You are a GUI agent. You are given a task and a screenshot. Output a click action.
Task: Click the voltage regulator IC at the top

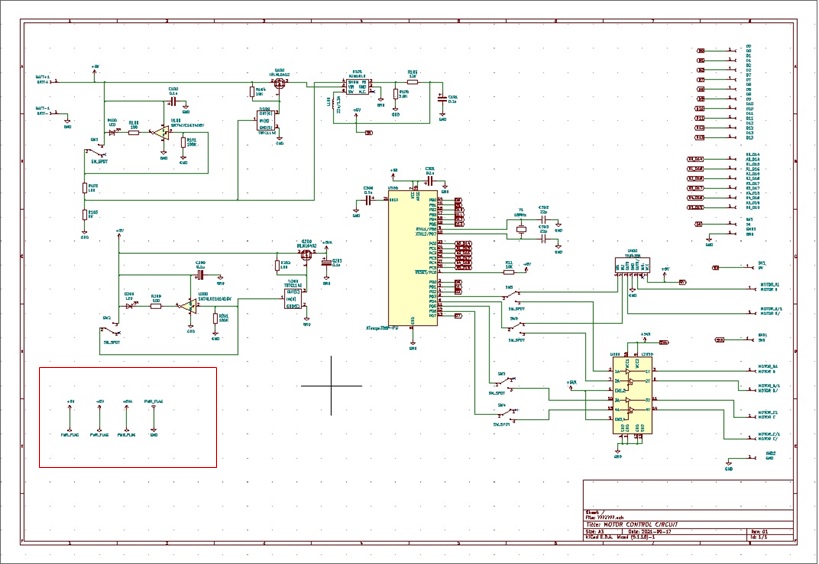357,86
